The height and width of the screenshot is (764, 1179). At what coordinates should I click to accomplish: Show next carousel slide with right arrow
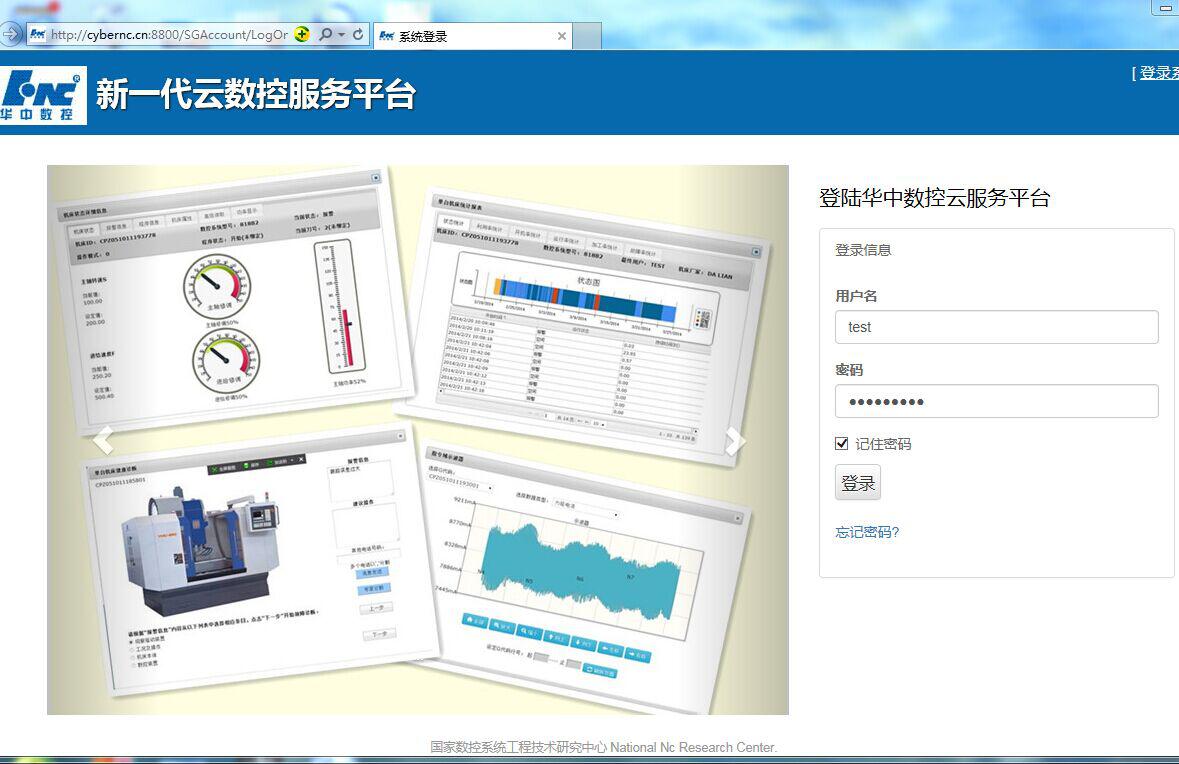735,441
